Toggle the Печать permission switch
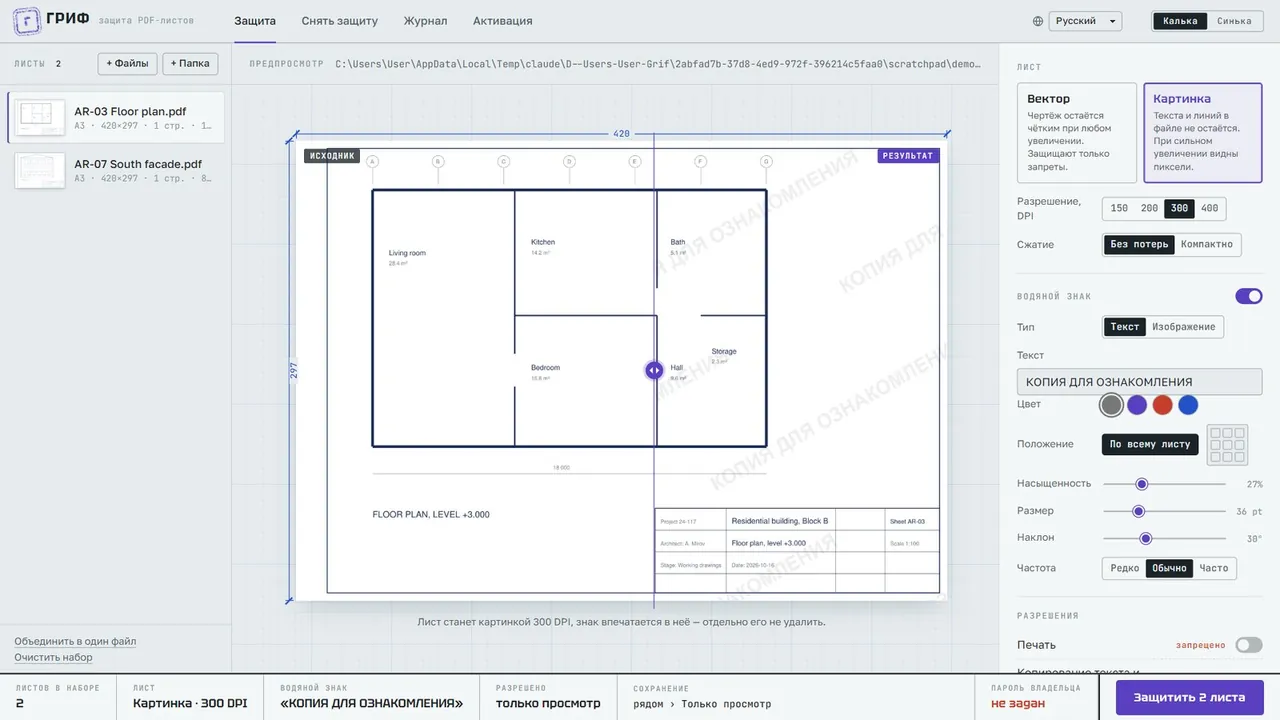 pyautogui.click(x=1249, y=645)
